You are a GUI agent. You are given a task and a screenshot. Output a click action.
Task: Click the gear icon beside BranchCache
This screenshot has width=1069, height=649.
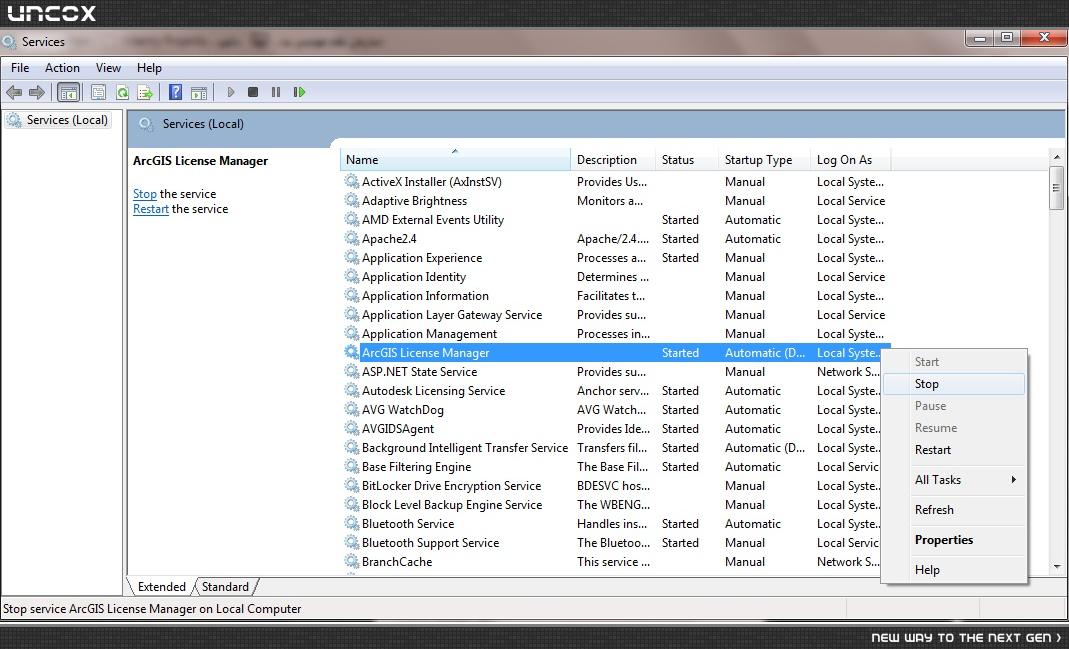[x=351, y=562]
